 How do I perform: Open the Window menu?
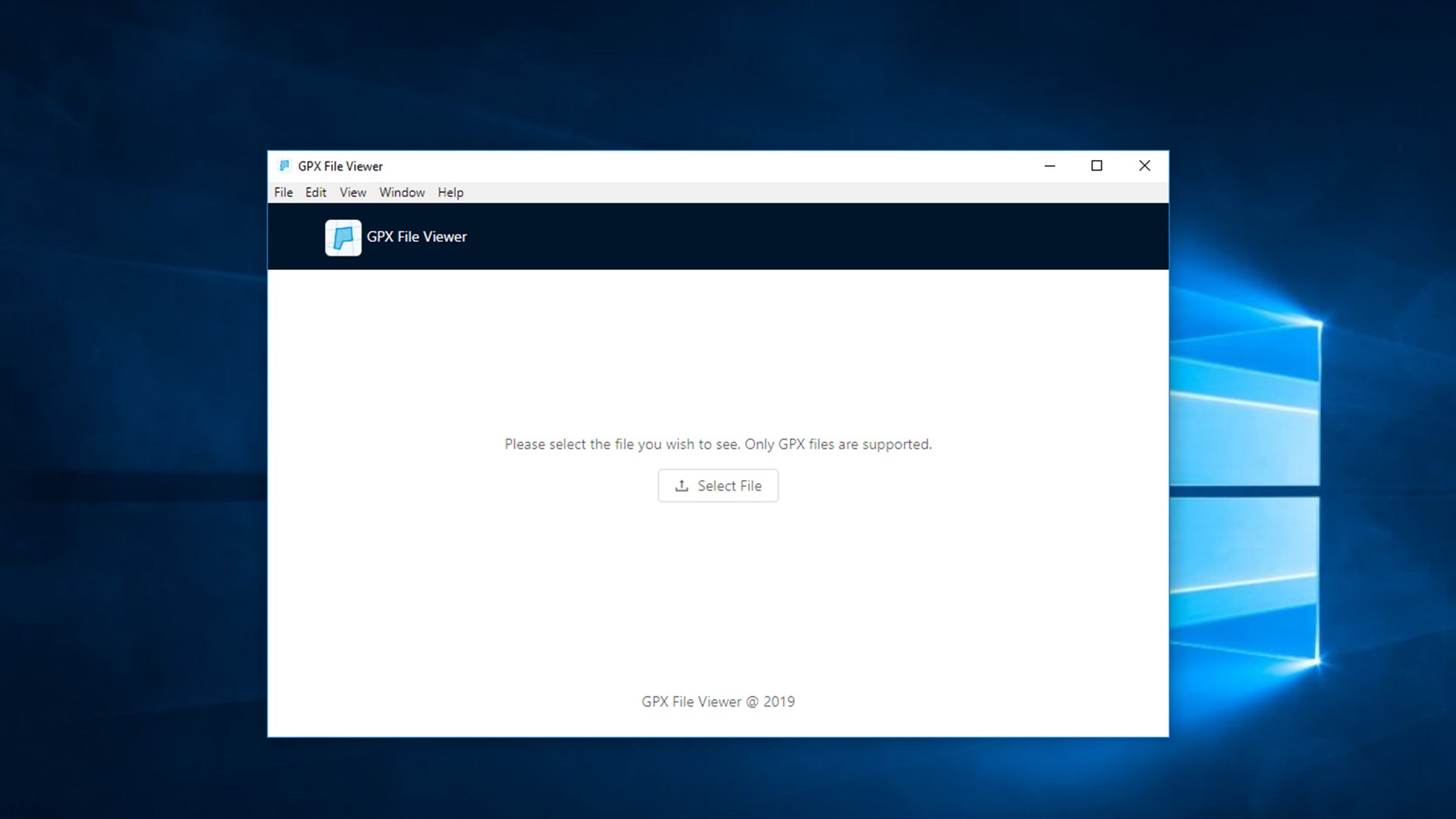coord(402,193)
